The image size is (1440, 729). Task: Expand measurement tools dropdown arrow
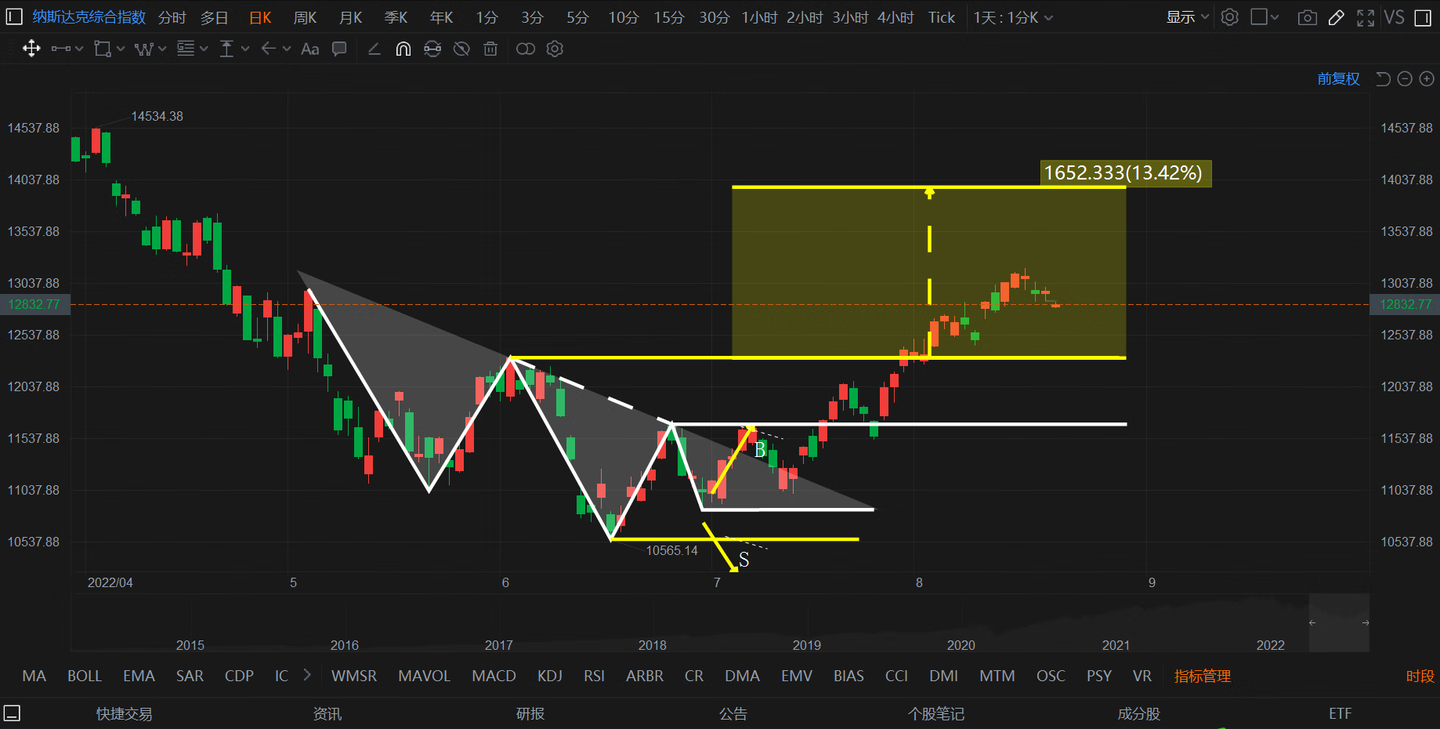click(245, 49)
